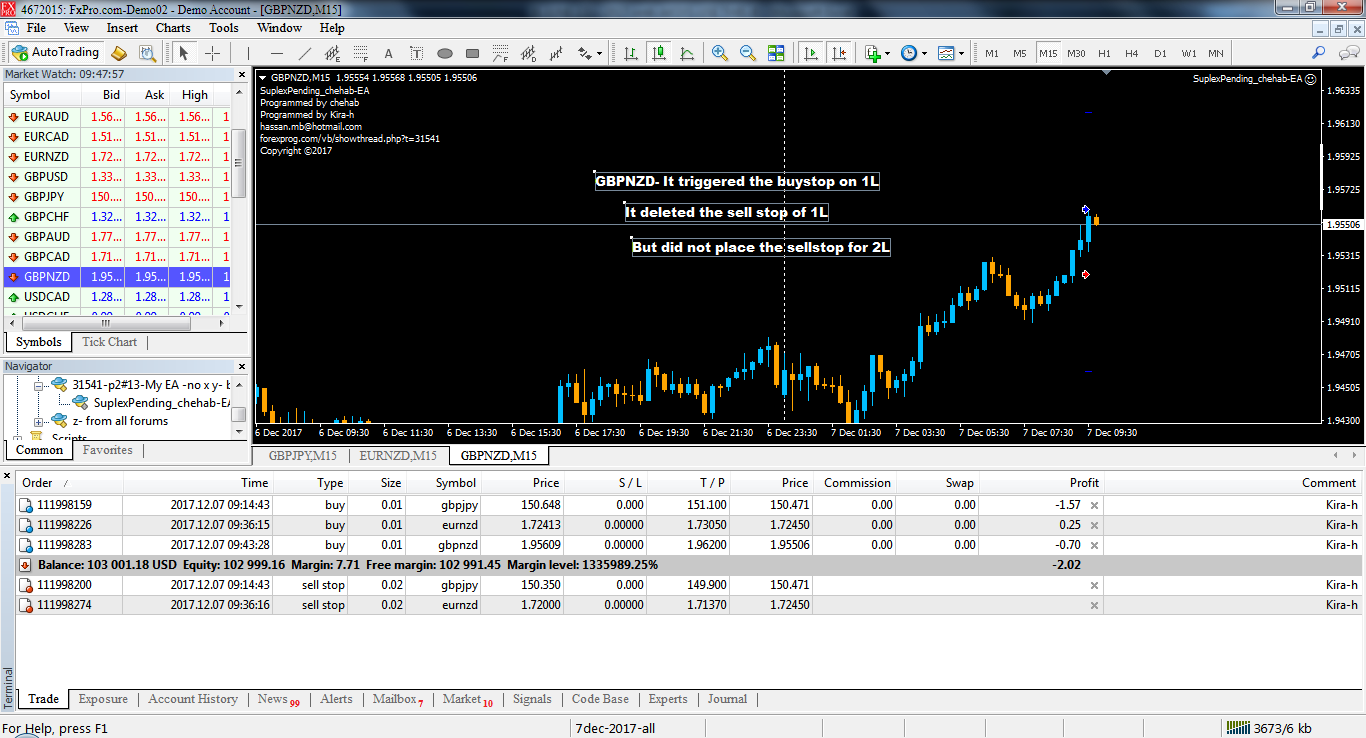
Task: Select the arrow cursor tool
Action: 184,53
